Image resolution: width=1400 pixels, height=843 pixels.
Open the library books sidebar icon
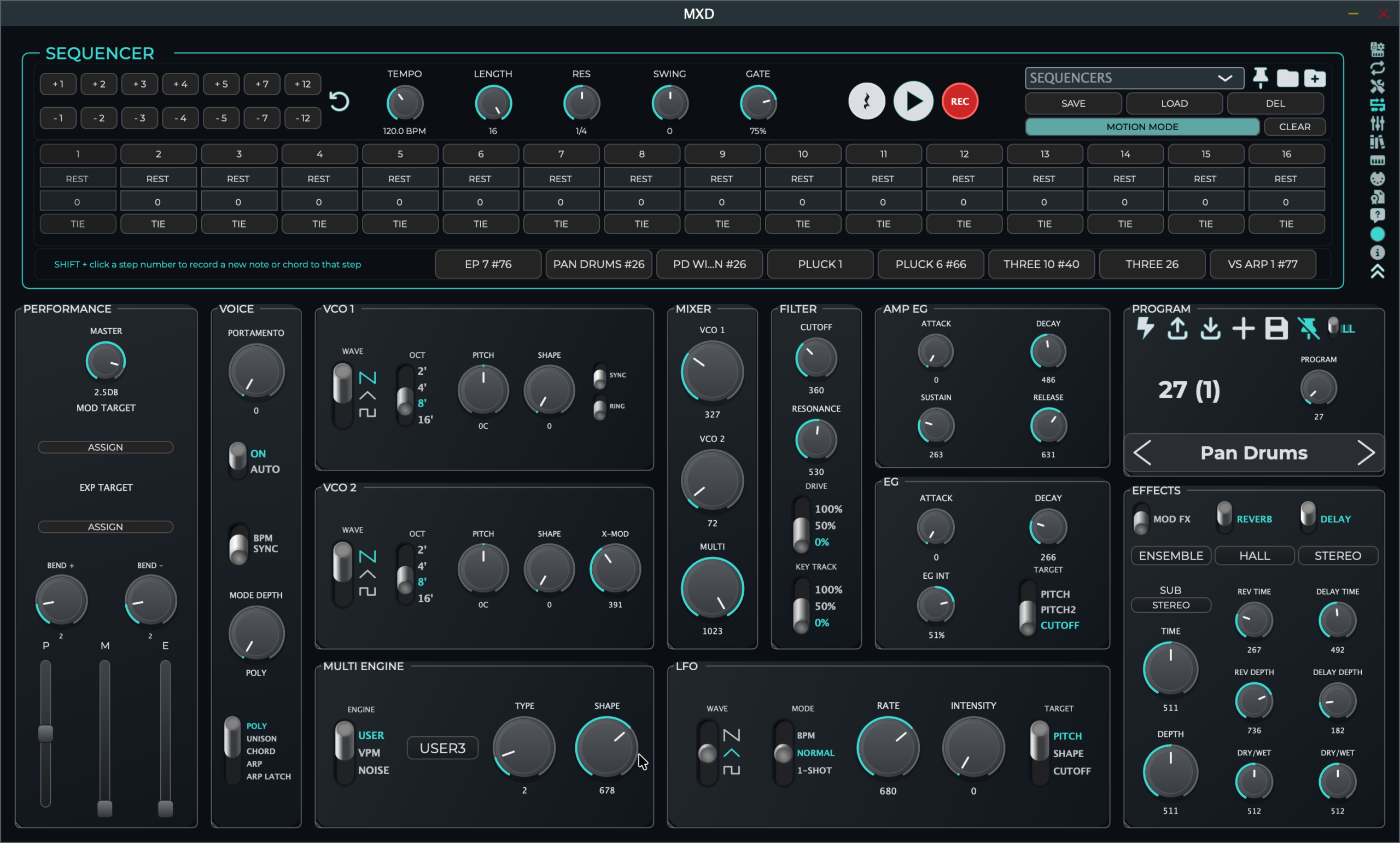[1376, 142]
